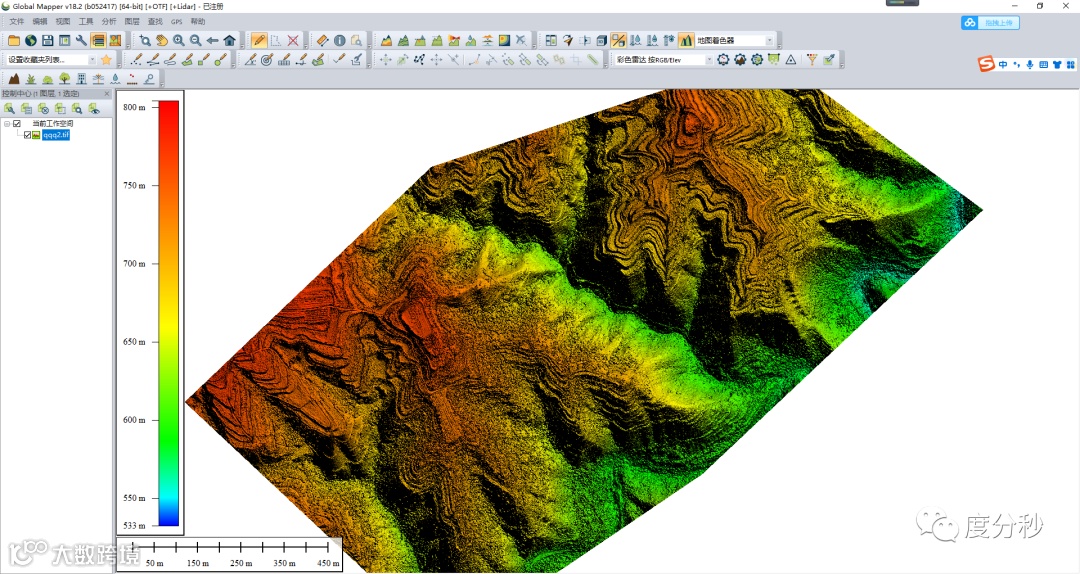Viewport: 1080px width, 574px height.
Task: Click the Home full-view icon
Action: [229, 41]
